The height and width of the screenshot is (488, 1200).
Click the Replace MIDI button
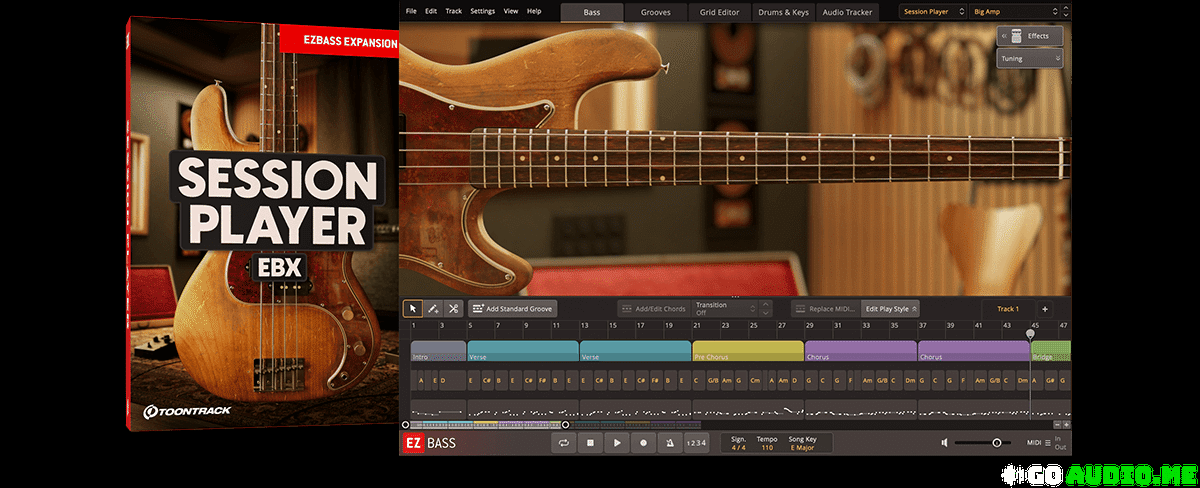(826, 309)
